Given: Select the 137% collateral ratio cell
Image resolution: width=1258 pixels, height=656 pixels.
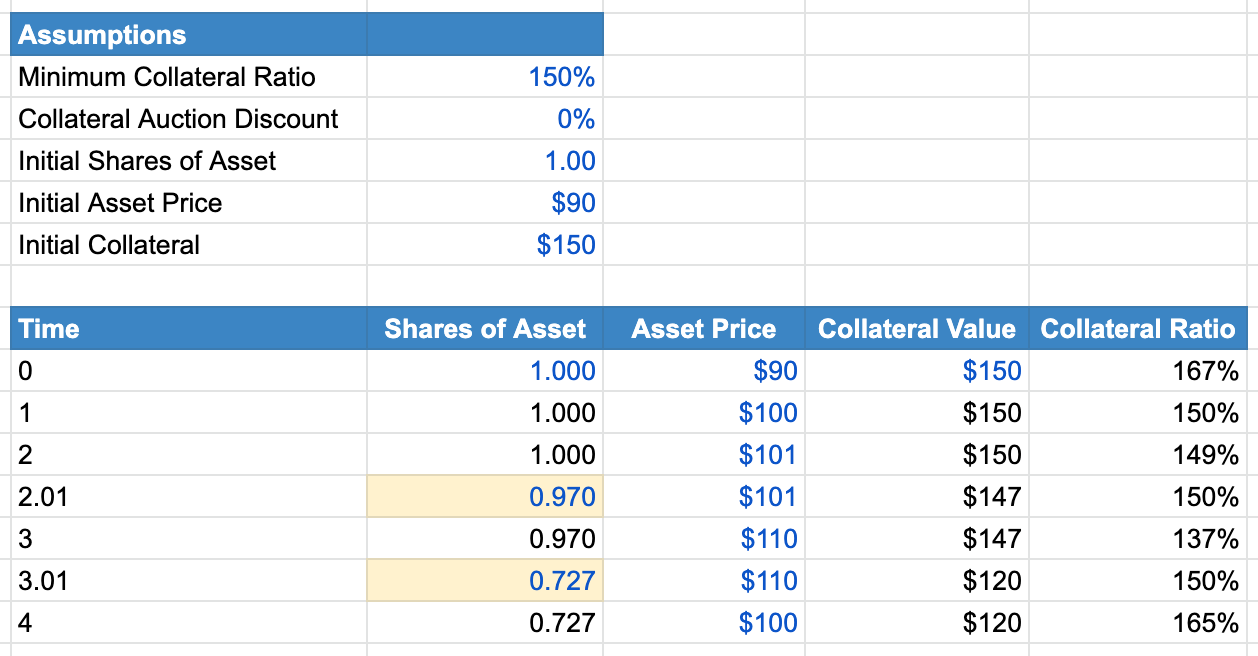Looking at the screenshot, I should (1138, 539).
